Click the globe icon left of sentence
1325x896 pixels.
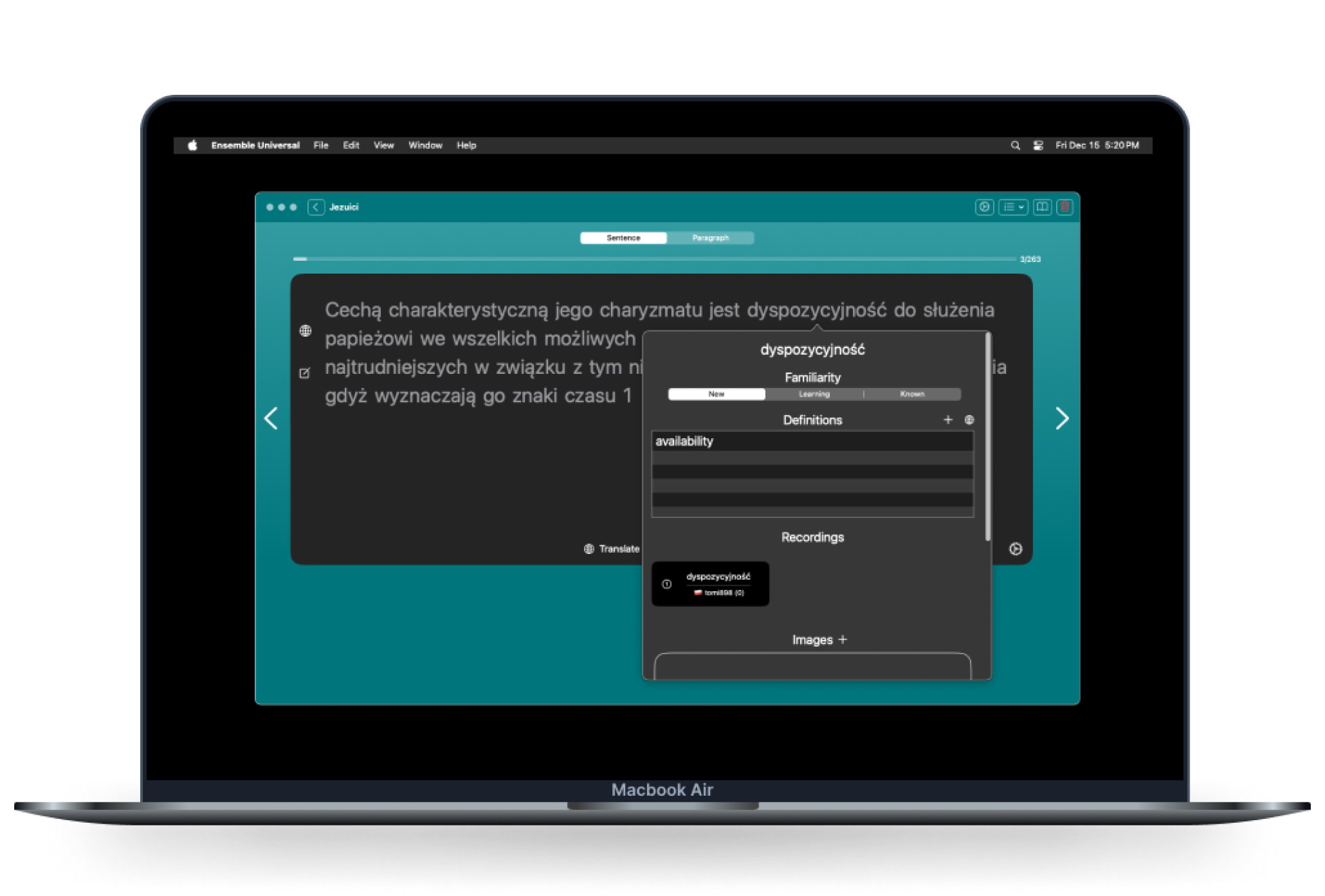[306, 330]
